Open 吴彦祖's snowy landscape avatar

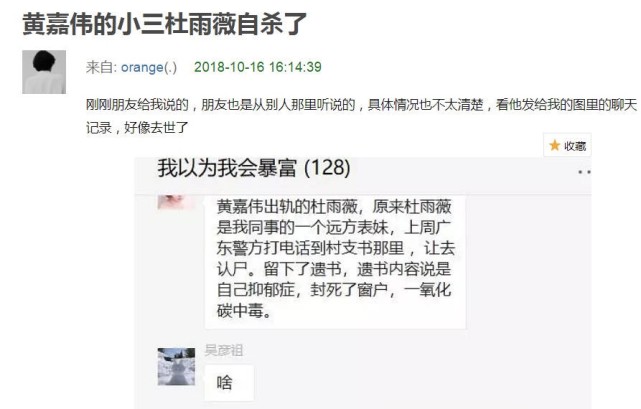click(176, 366)
